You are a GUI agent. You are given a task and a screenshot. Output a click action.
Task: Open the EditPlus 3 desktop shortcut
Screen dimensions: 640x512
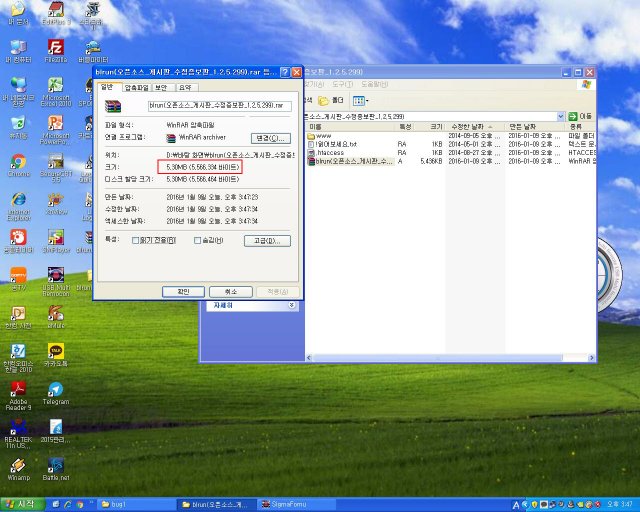coord(56,13)
